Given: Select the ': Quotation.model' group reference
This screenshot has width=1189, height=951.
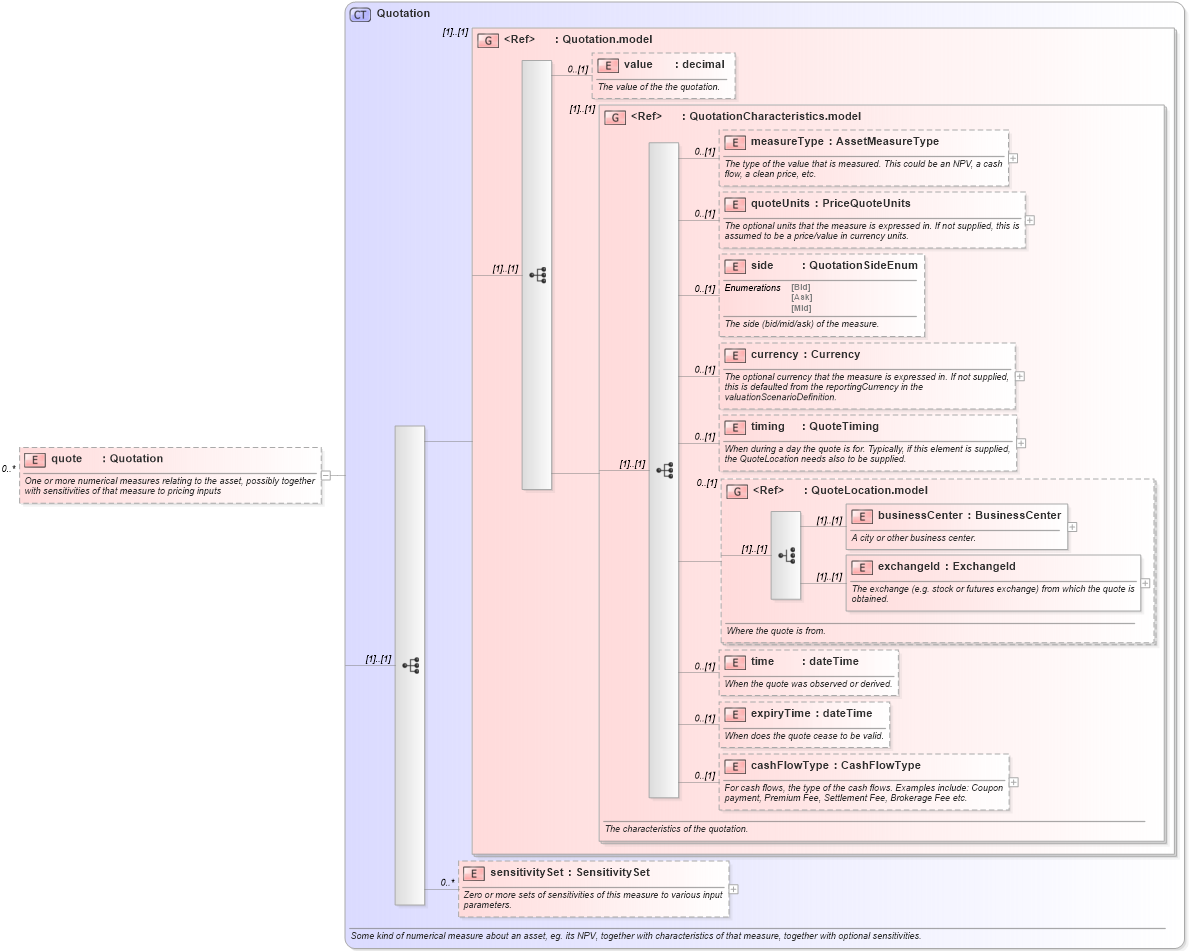Looking at the screenshot, I should (x=604, y=39).
